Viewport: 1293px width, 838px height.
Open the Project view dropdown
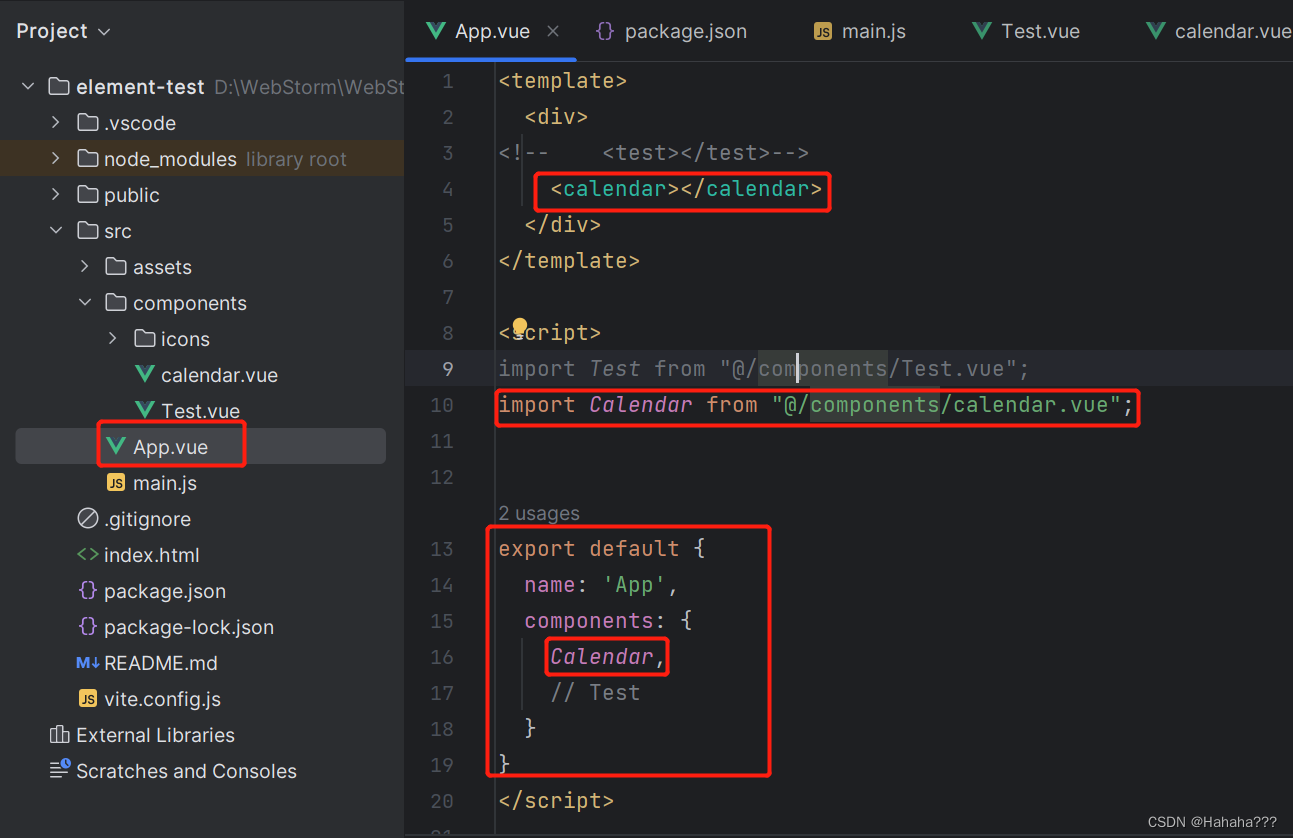click(63, 32)
